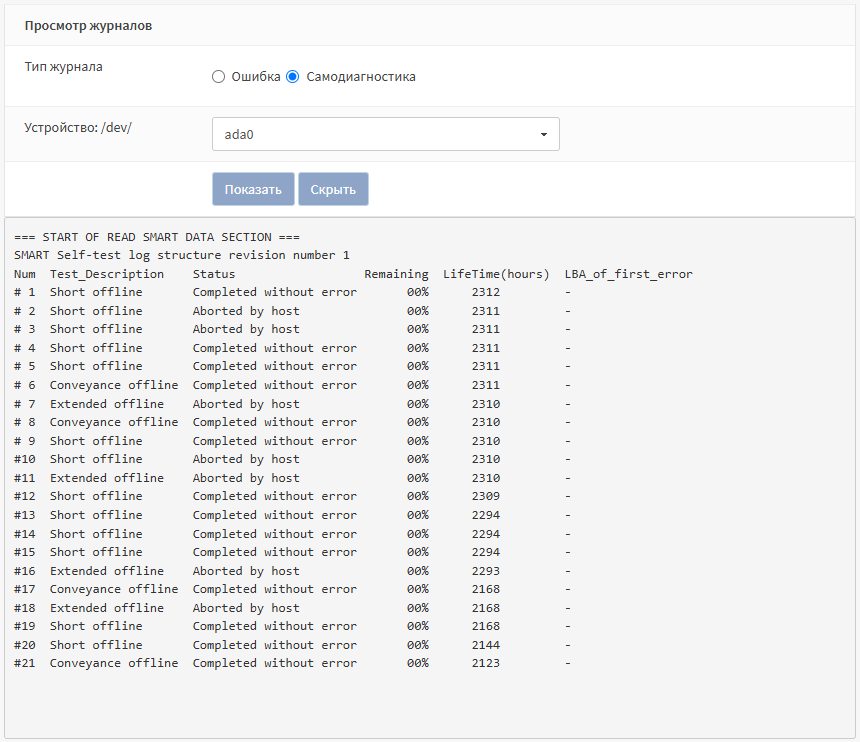Click the SMART Self-test log revision line
This screenshot has width=860, height=742.
pyautogui.click(x=182, y=255)
